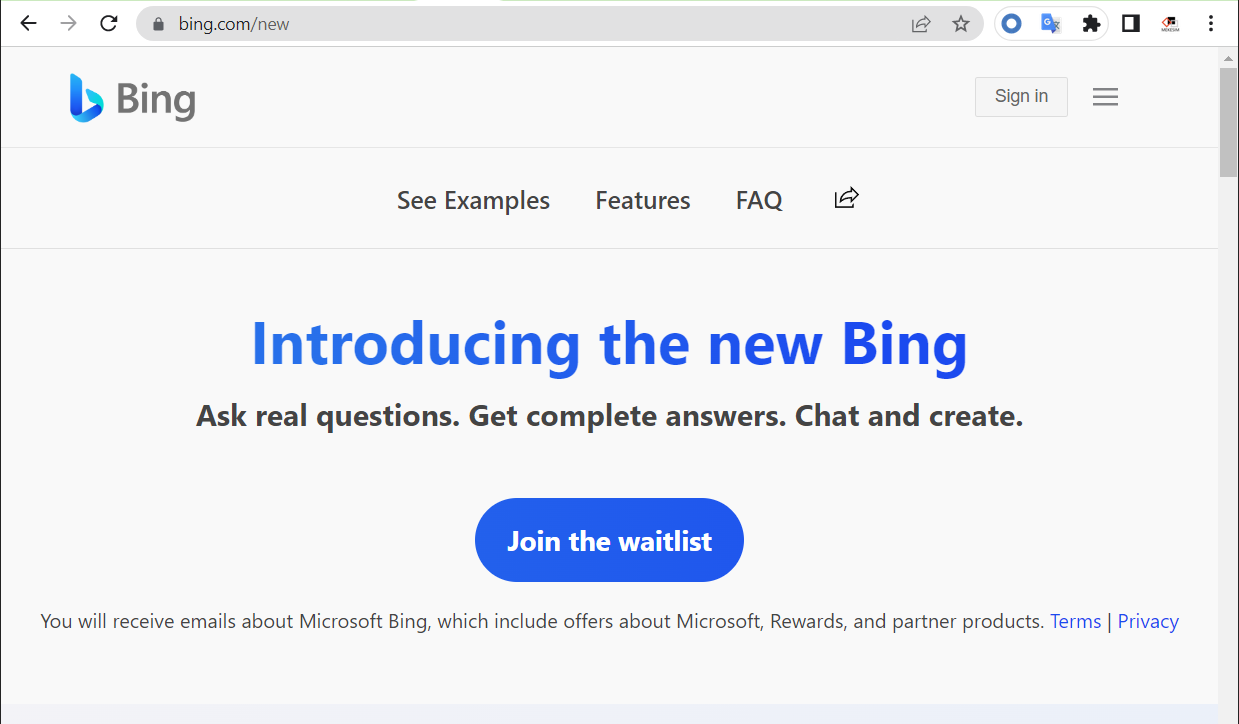1239x724 pixels.
Task: Click the blue circle extension icon
Action: click(x=1012, y=24)
